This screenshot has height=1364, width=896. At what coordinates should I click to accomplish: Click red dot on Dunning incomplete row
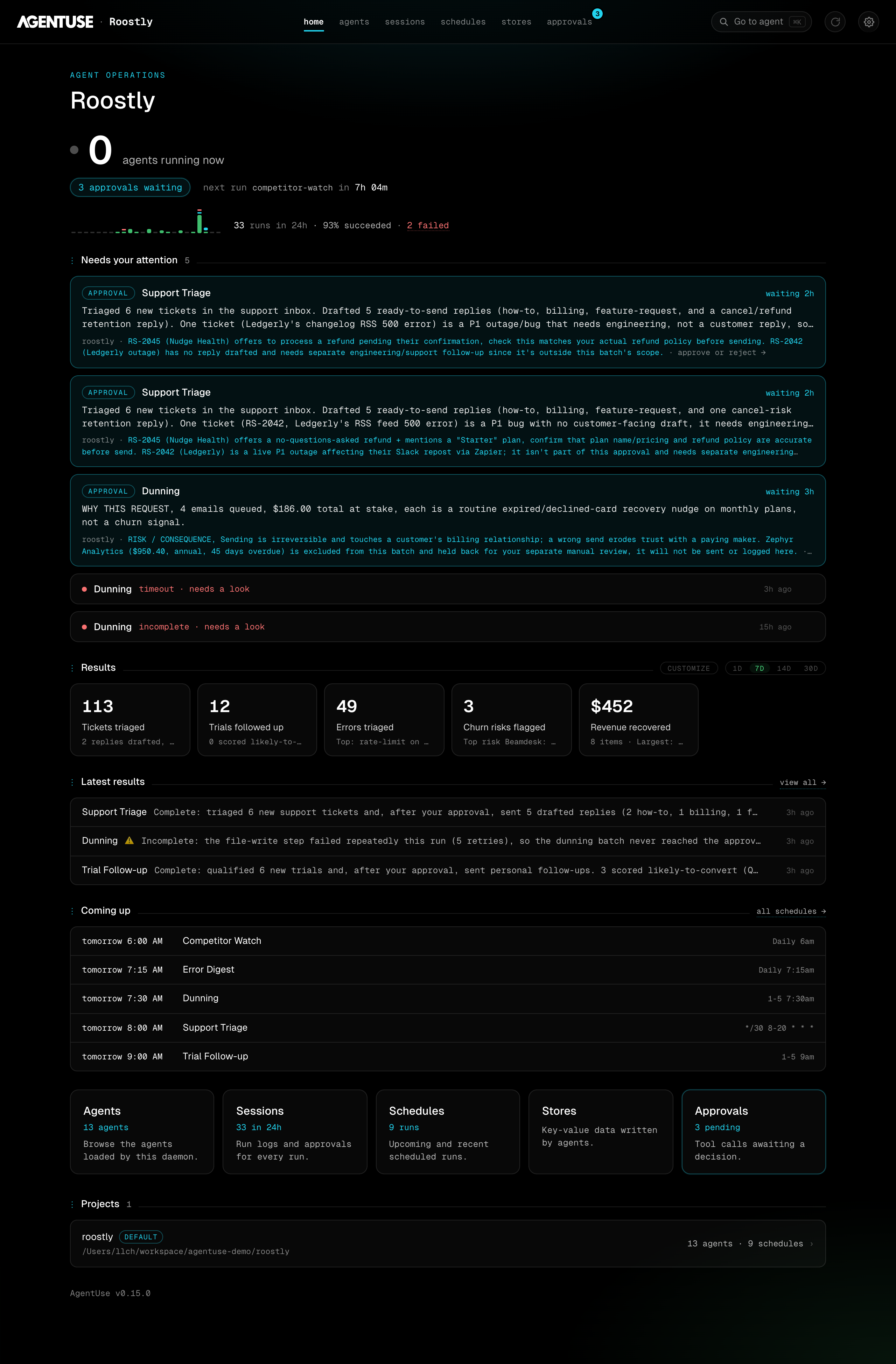pyautogui.click(x=84, y=627)
